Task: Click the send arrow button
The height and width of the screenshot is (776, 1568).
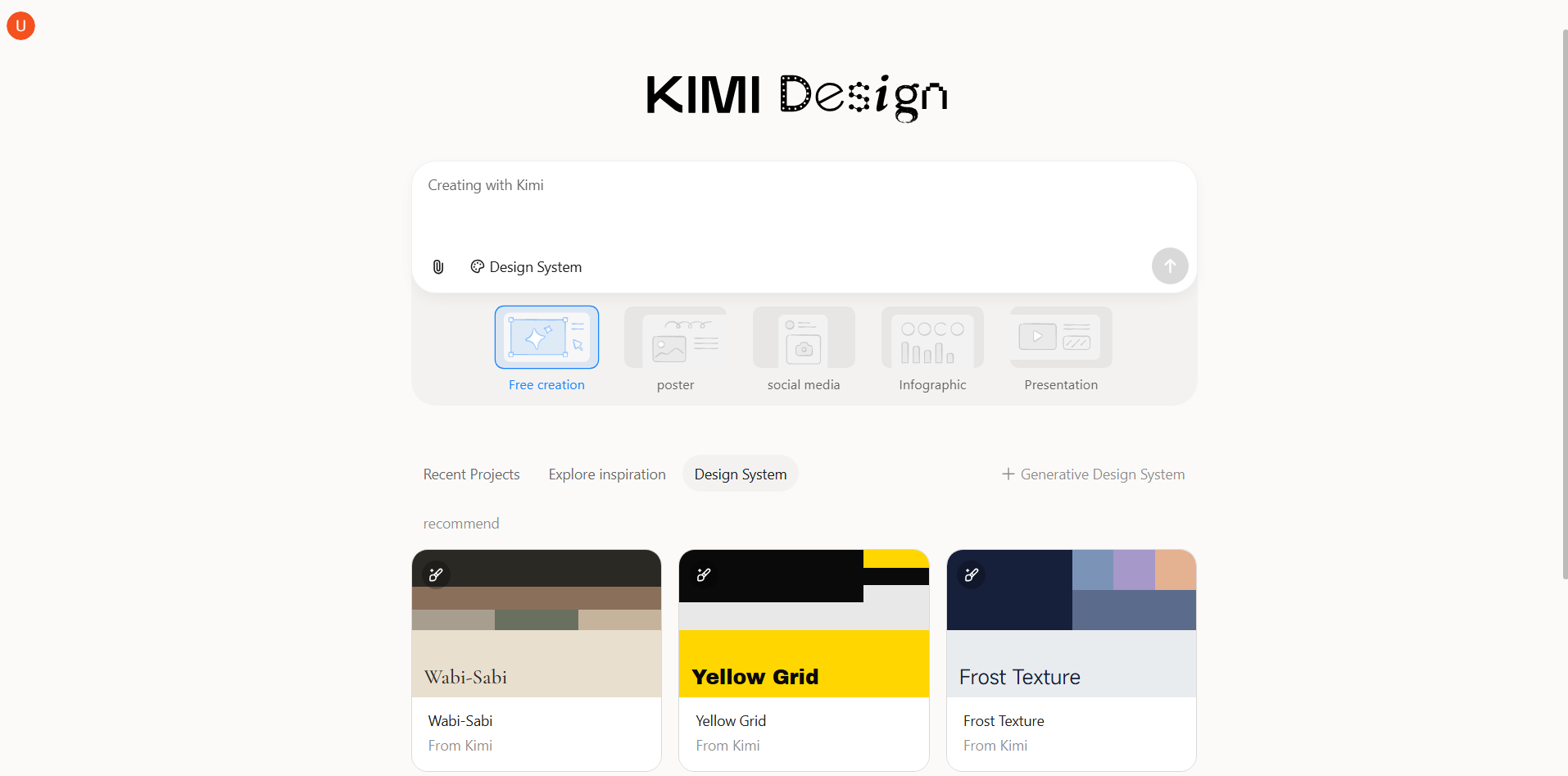Action: click(x=1170, y=265)
